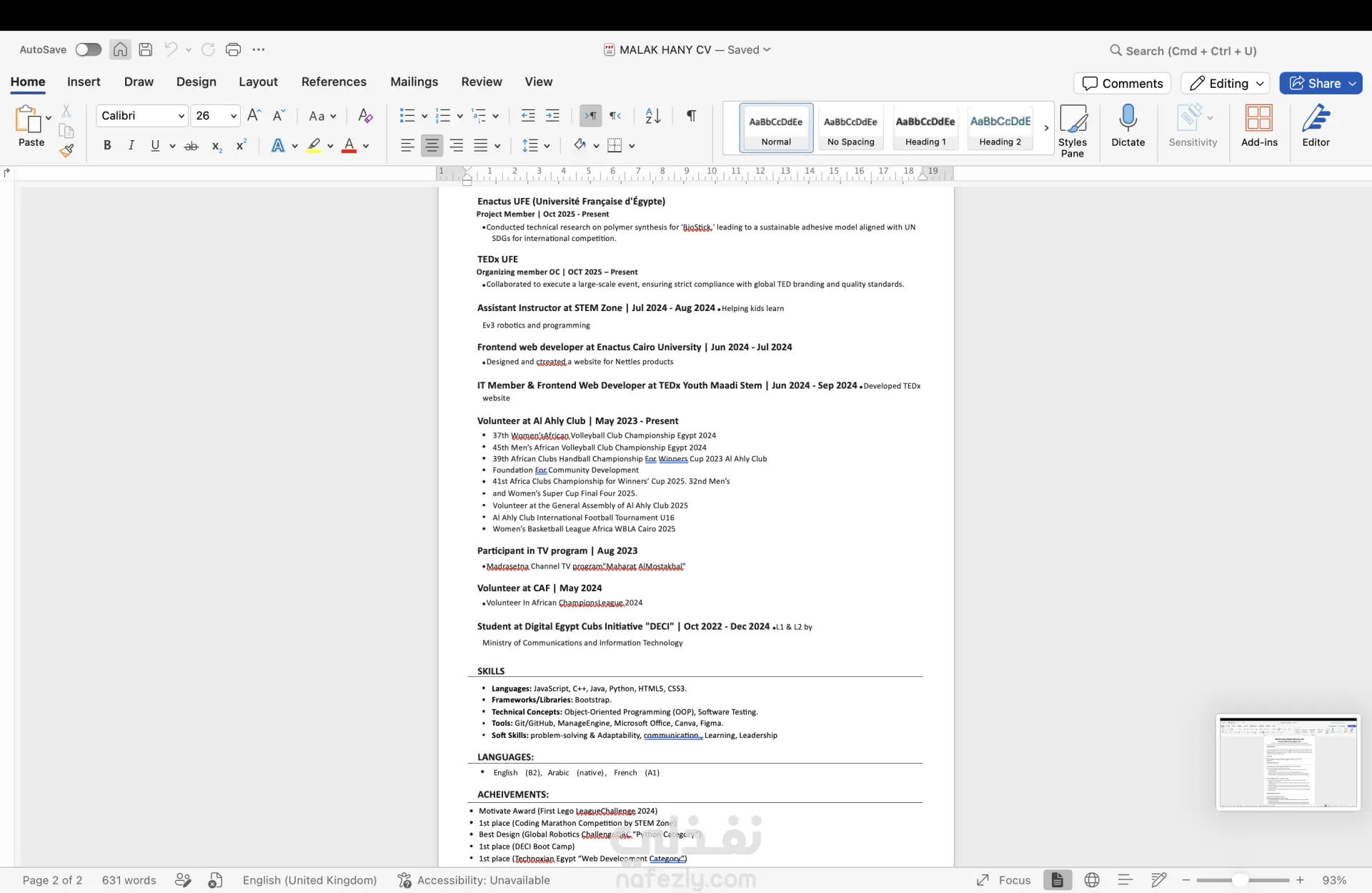Open the font name dropdown
Viewport: 1372px width, 893px height.
click(x=182, y=116)
